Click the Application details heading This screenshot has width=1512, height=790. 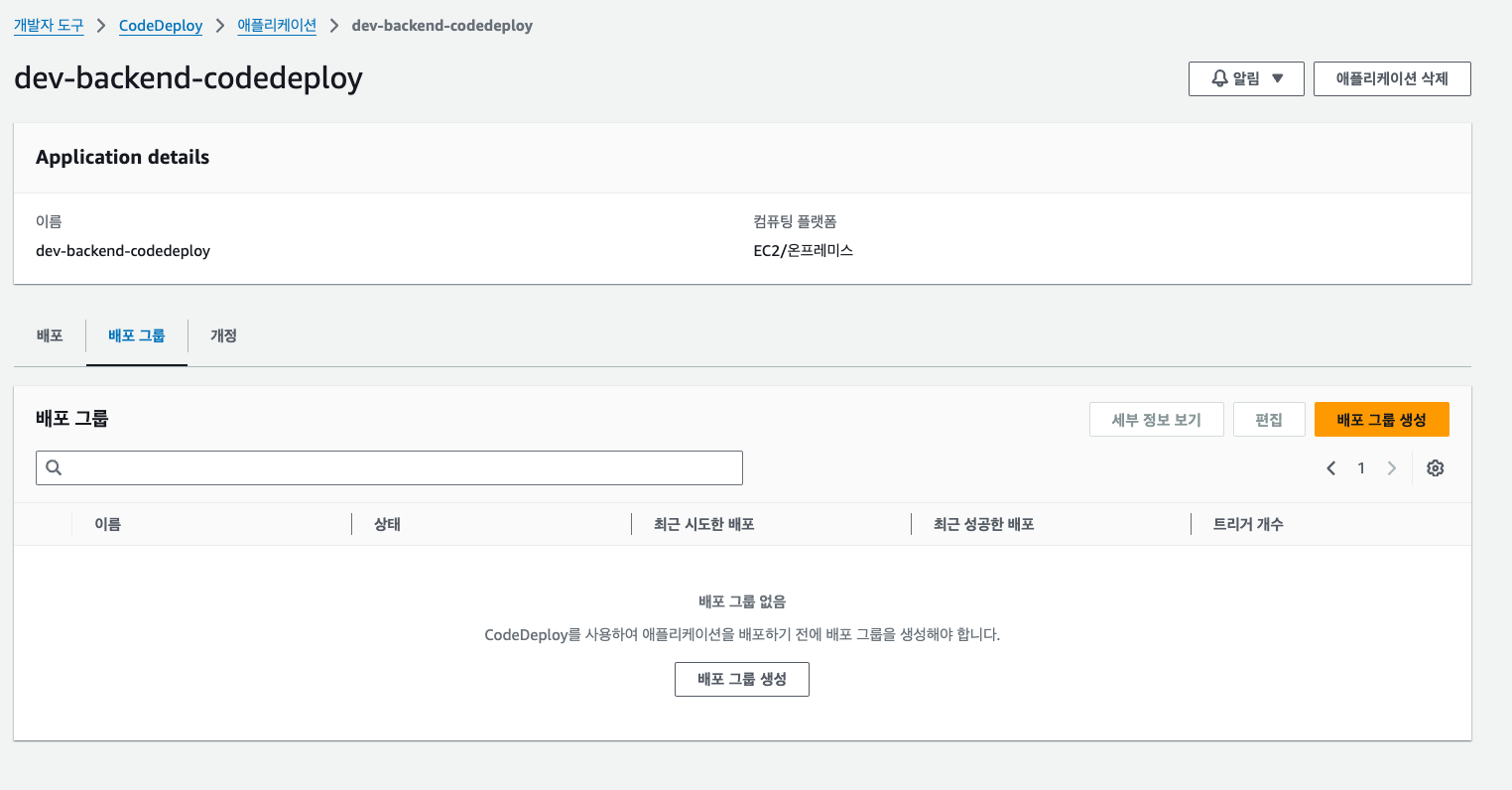(123, 157)
